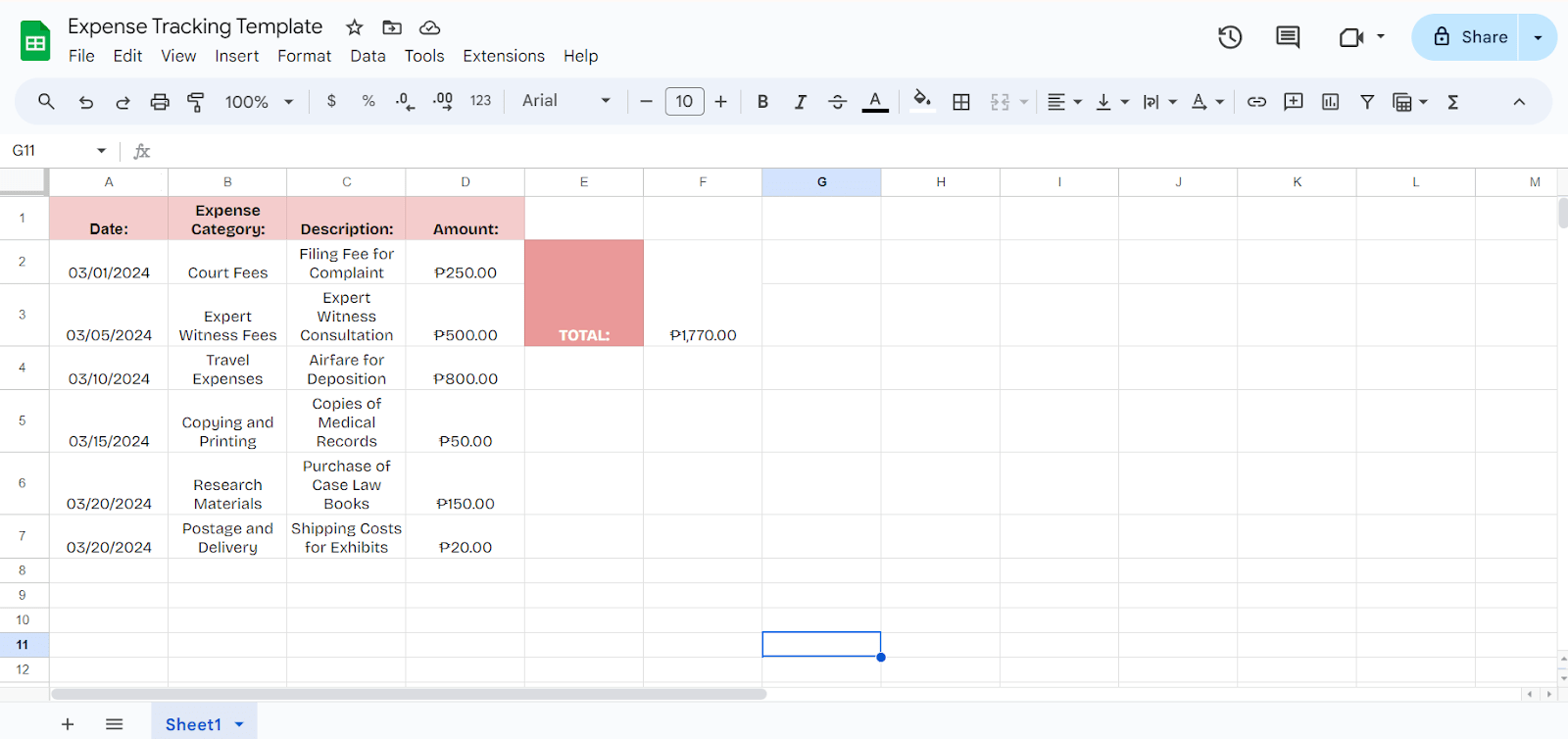
Task: Expand the Name box dropdown arrow
Action: pyautogui.click(x=101, y=151)
